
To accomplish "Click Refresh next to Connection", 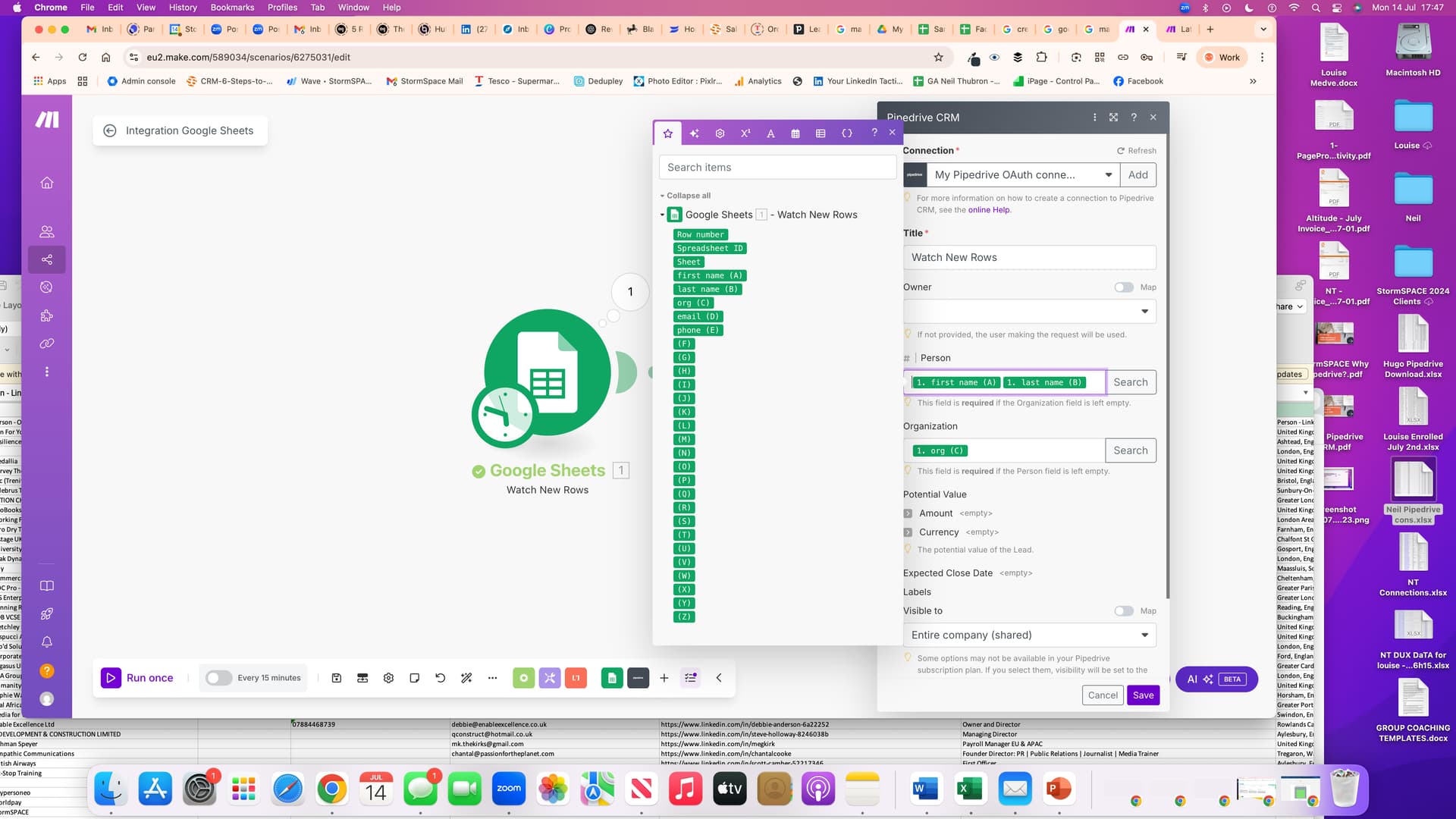I will pos(1137,151).
